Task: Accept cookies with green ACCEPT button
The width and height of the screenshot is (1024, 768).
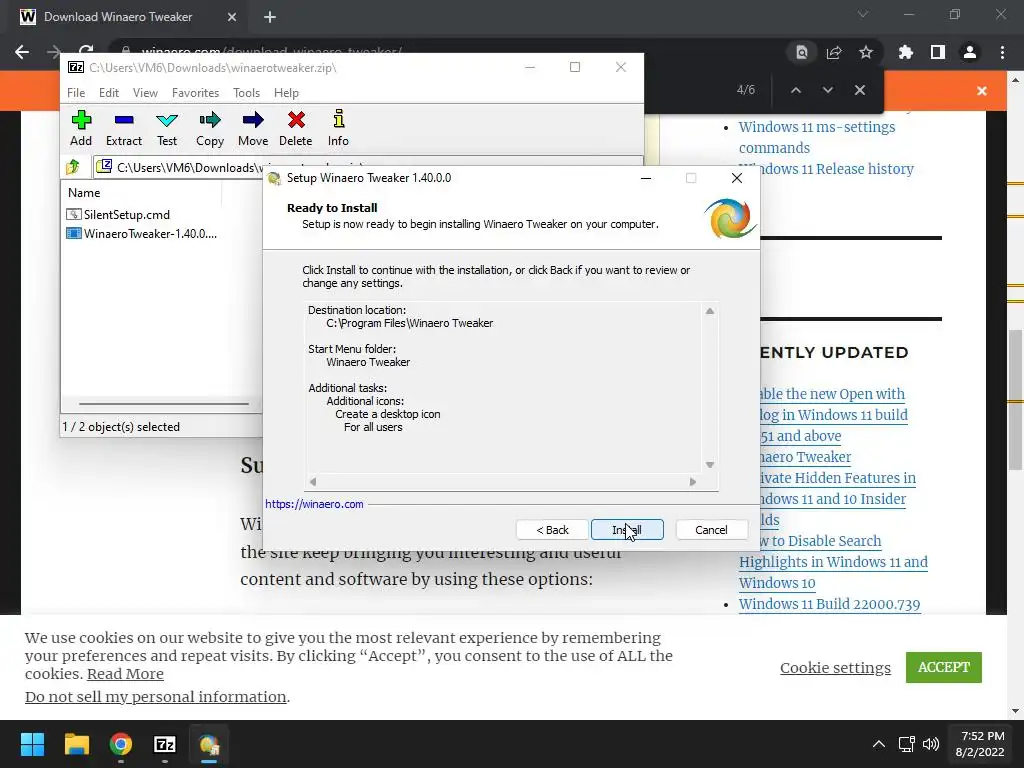Action: pos(944,667)
